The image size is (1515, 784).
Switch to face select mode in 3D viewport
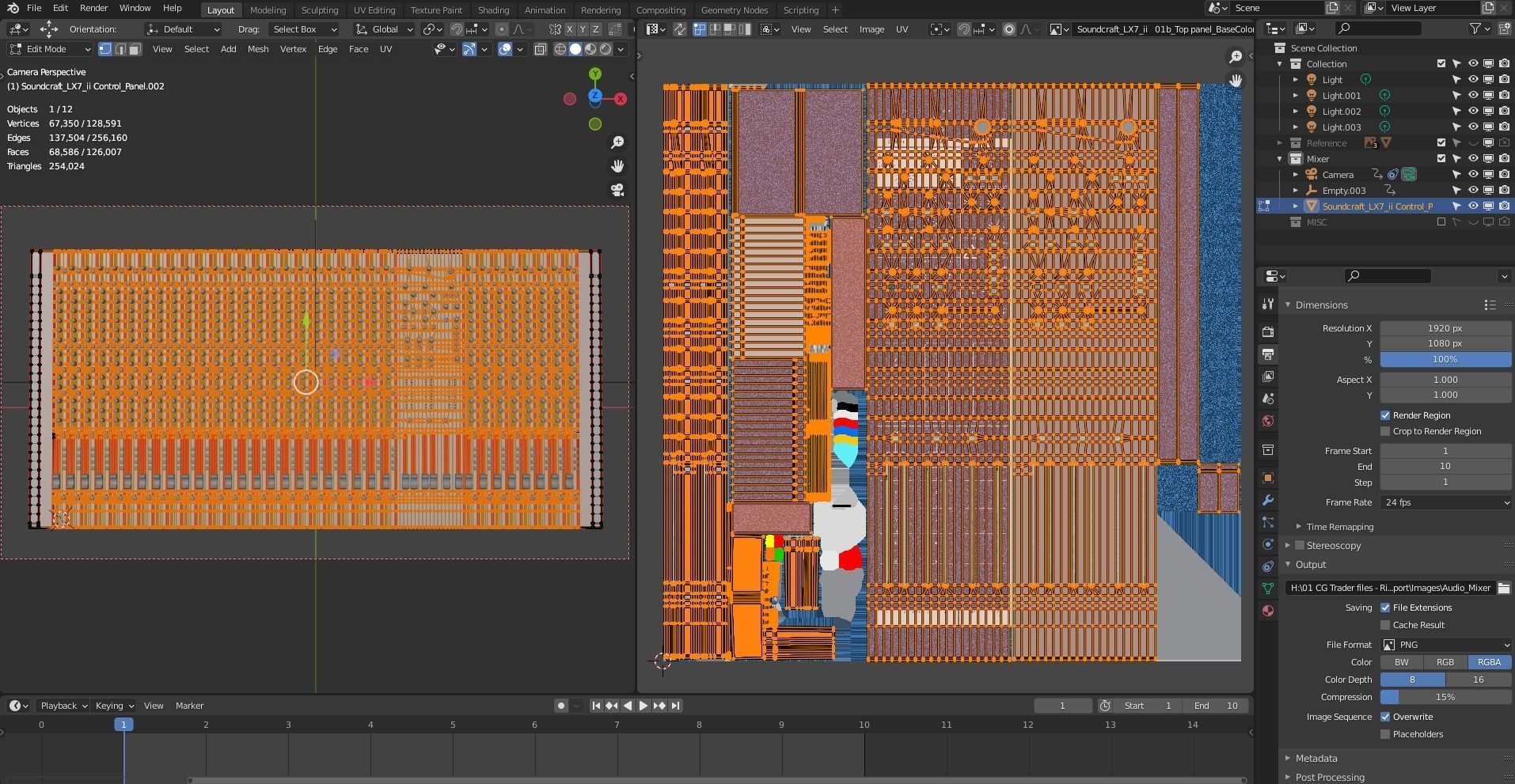click(135, 49)
